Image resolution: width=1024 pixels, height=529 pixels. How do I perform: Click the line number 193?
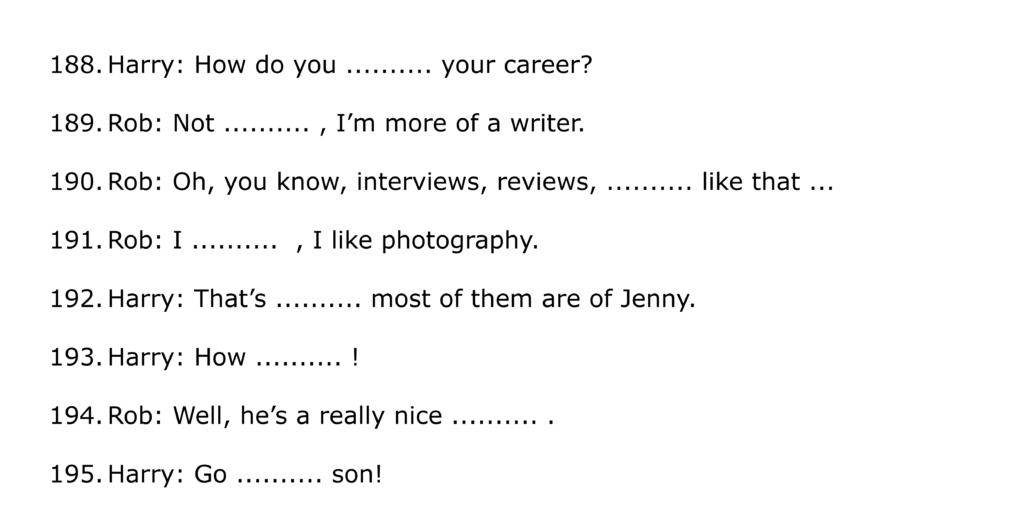click(75, 357)
